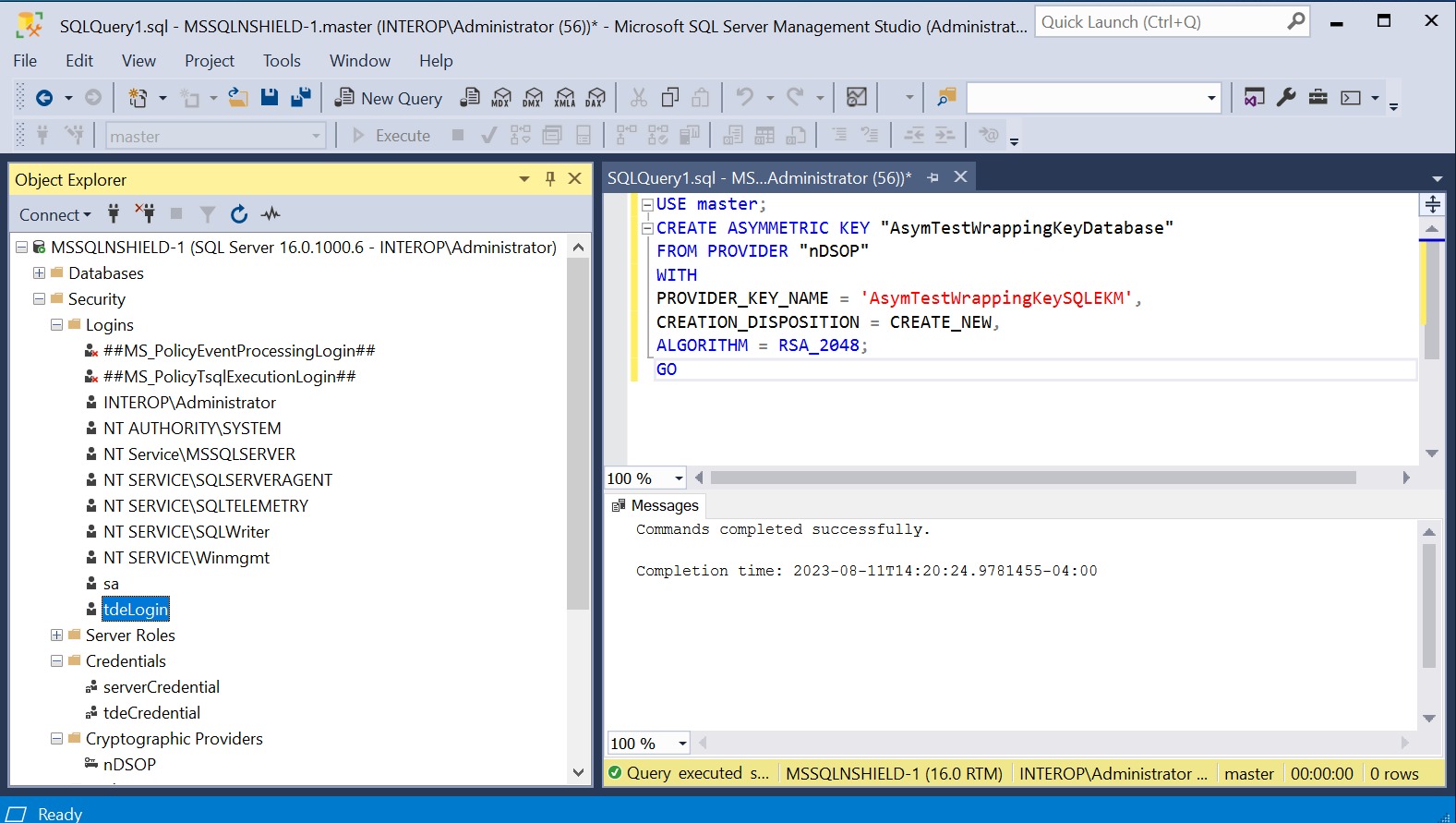The image size is (1456, 823).
Task: Collapse the Logins folder
Action: point(56,325)
